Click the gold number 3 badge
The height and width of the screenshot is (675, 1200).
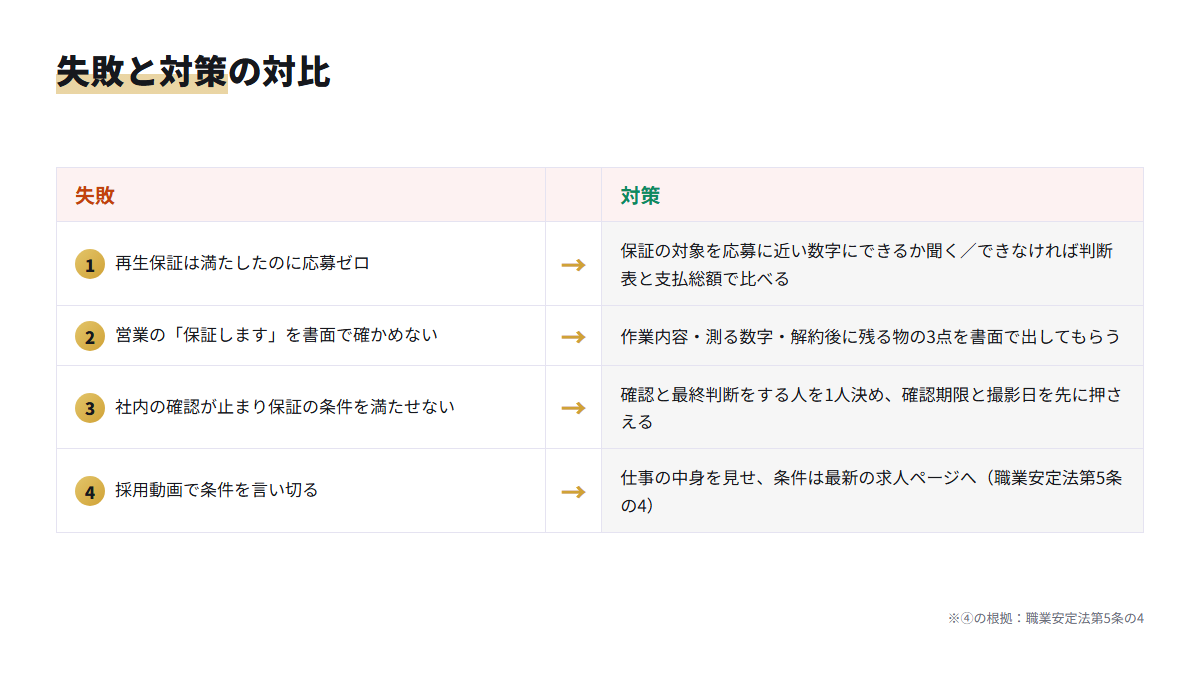[x=90, y=407]
